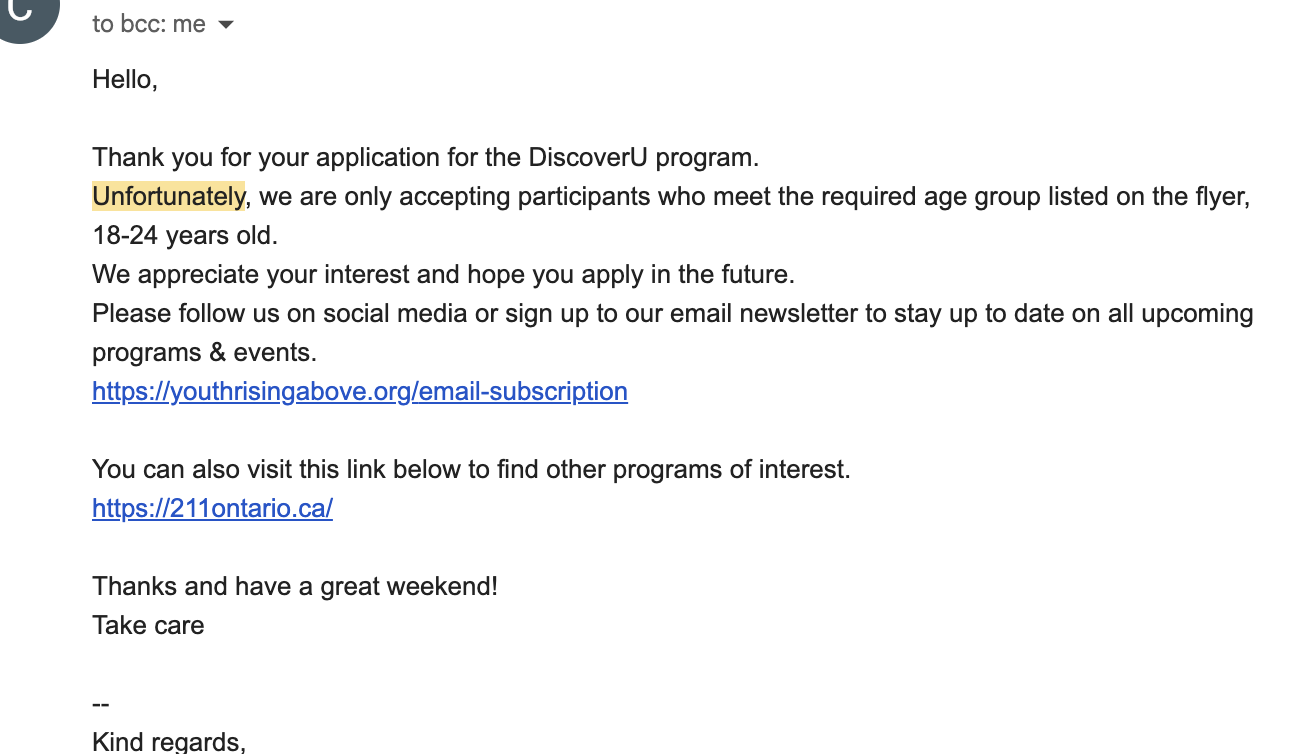Click the "18-24 years old." text
The height and width of the screenshot is (754, 1312).
click(185, 236)
